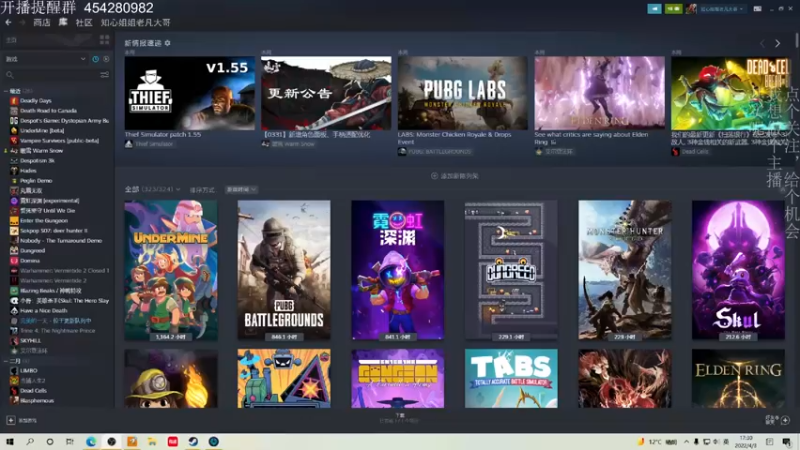The width and height of the screenshot is (800, 450).
Task: Expand the games filter dropdown in sidebar
Action: point(46,59)
